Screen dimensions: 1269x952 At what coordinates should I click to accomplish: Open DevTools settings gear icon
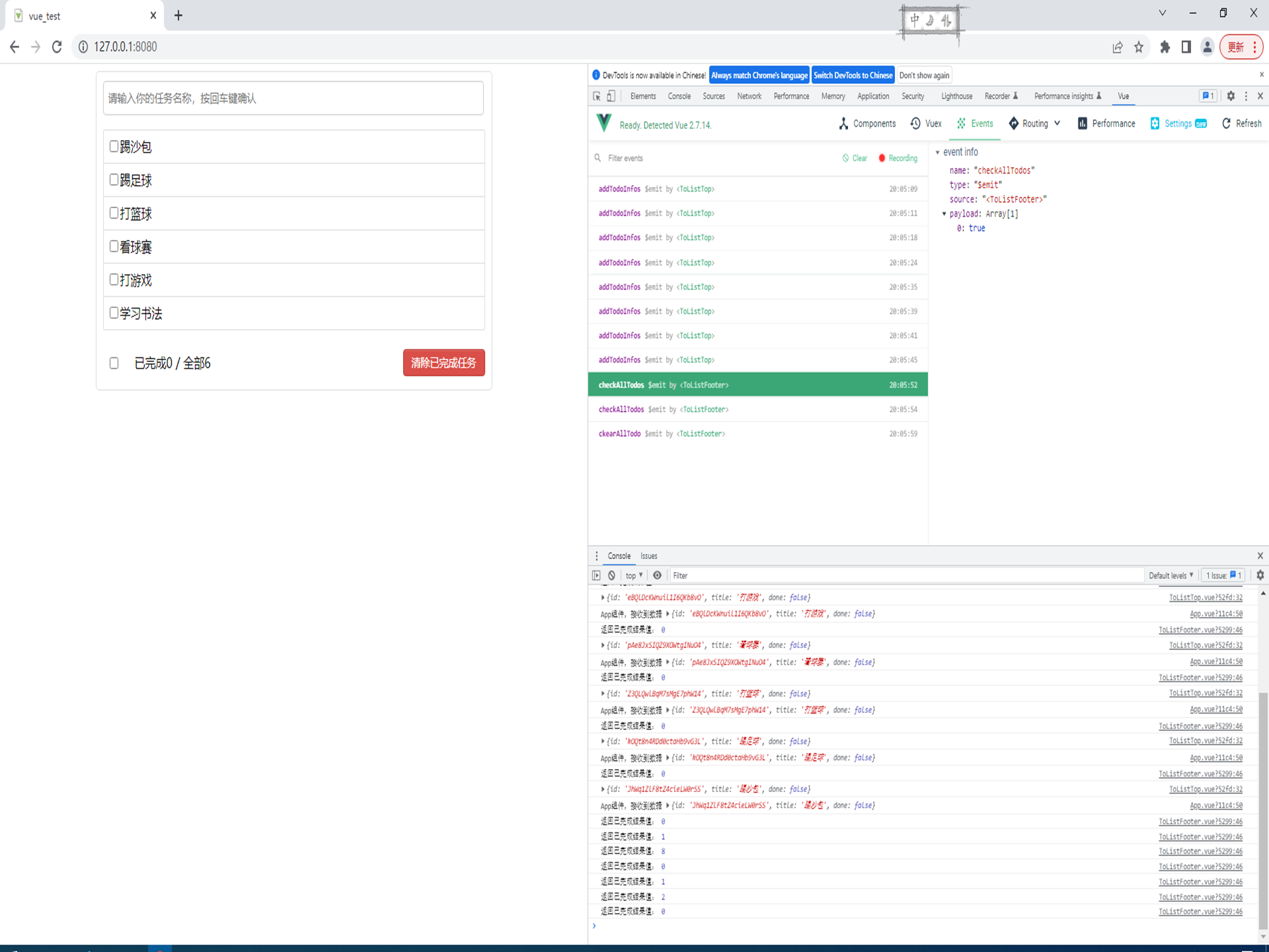1231,96
